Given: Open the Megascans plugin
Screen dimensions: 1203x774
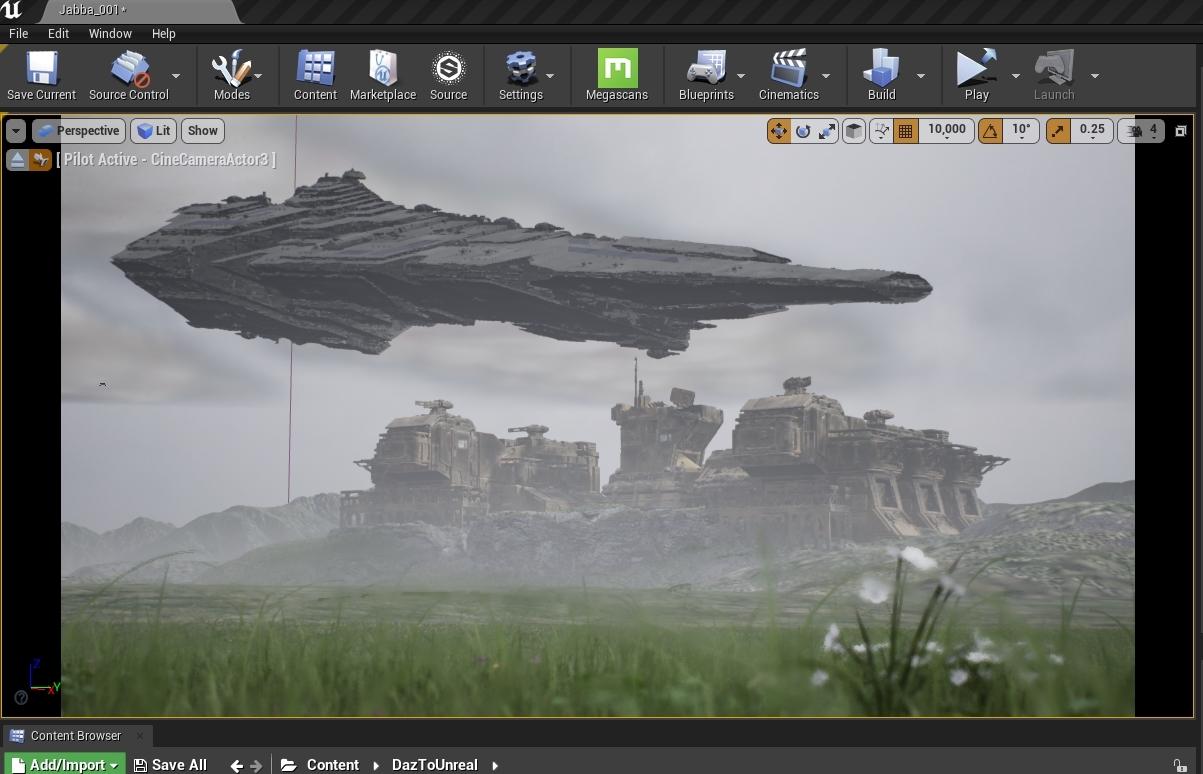Looking at the screenshot, I should (617, 76).
